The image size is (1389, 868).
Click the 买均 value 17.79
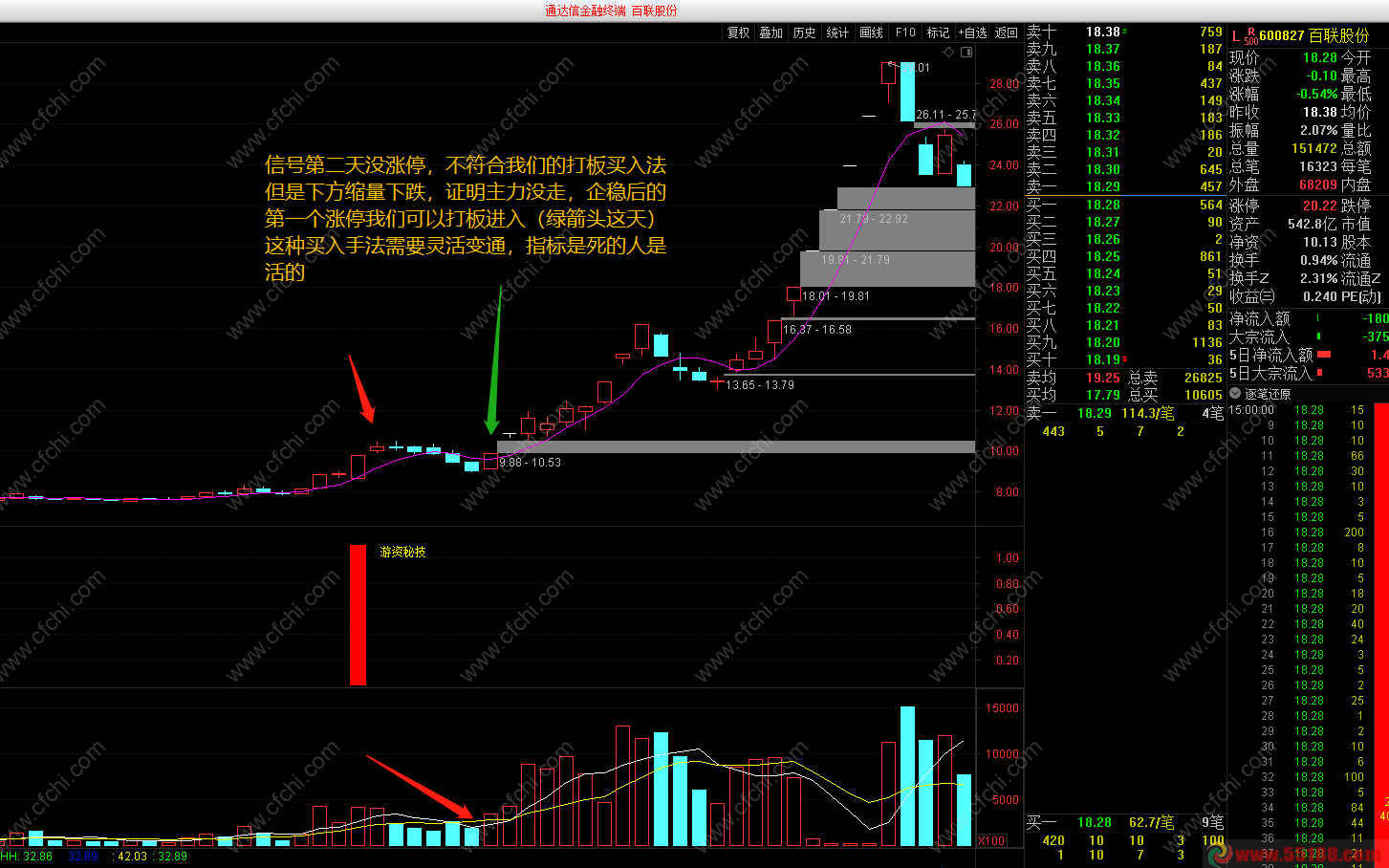(x=1103, y=395)
